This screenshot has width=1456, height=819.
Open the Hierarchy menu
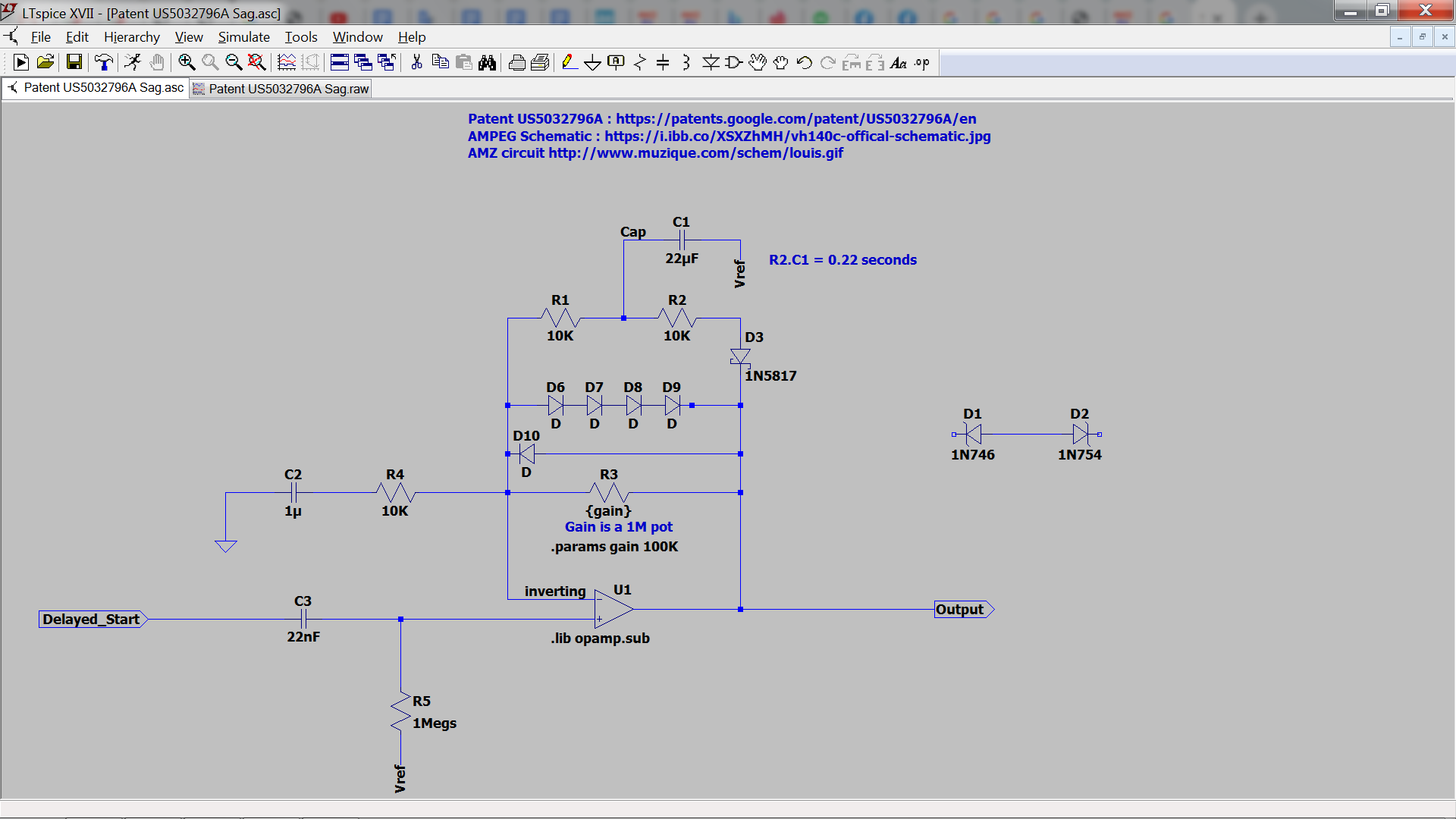pos(131,37)
